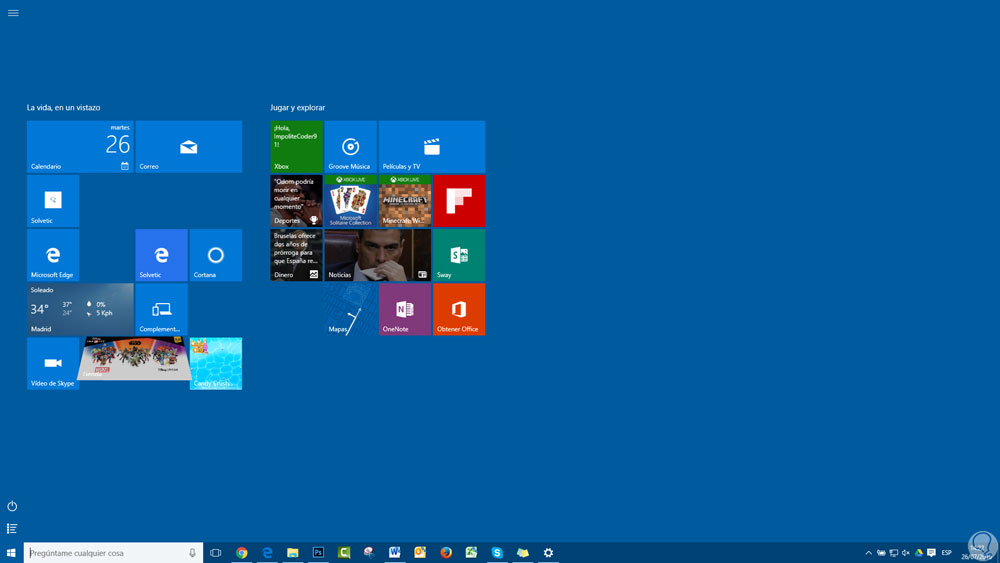Viewport: 1000px width, 563px height.
Task: Show hidden system tray icons
Action: tap(868, 553)
